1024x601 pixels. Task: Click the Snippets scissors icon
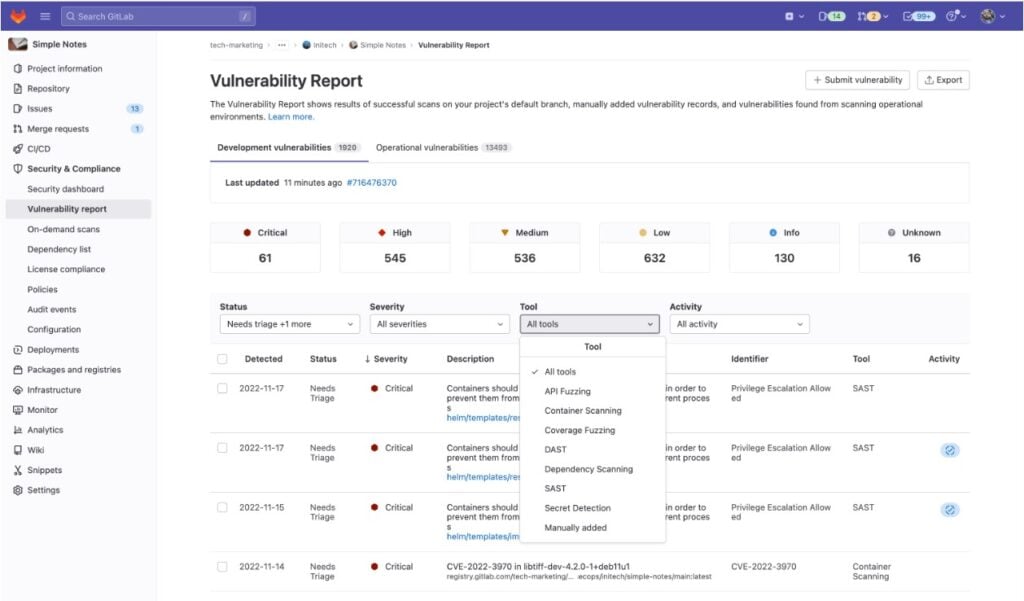click(18, 470)
